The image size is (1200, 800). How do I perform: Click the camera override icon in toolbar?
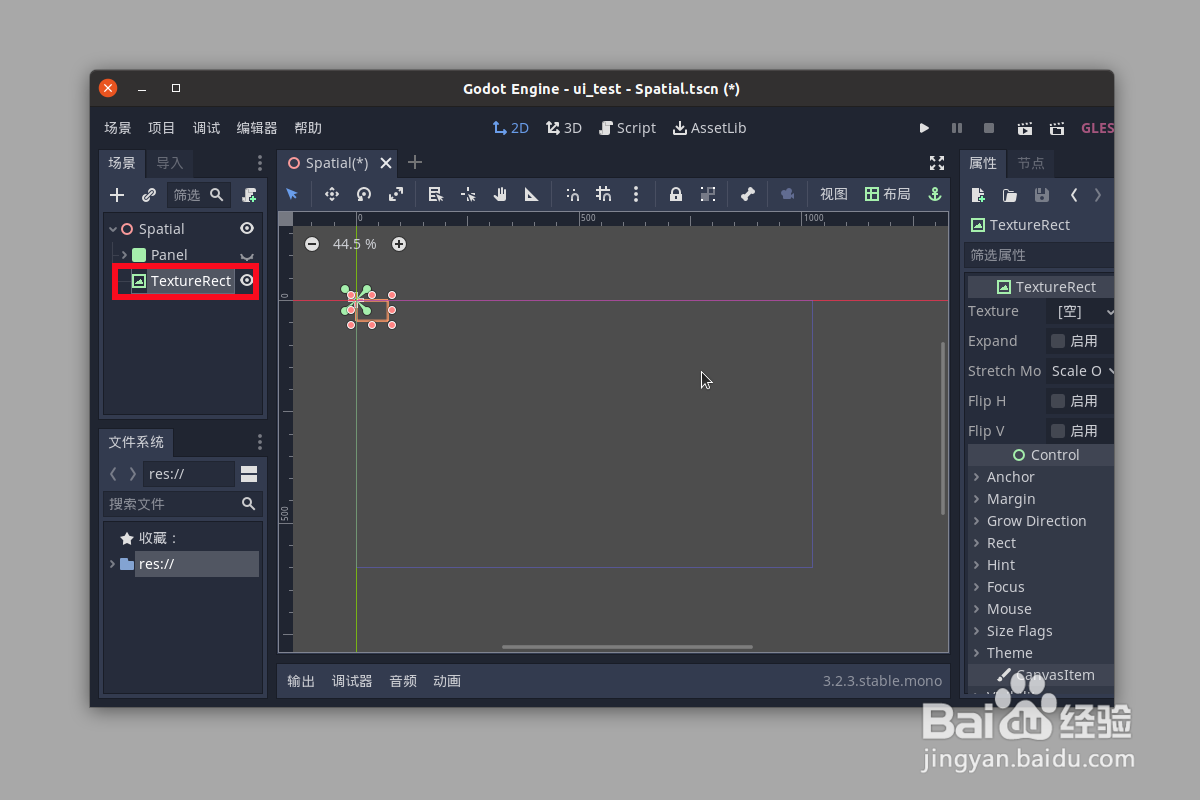pos(787,194)
